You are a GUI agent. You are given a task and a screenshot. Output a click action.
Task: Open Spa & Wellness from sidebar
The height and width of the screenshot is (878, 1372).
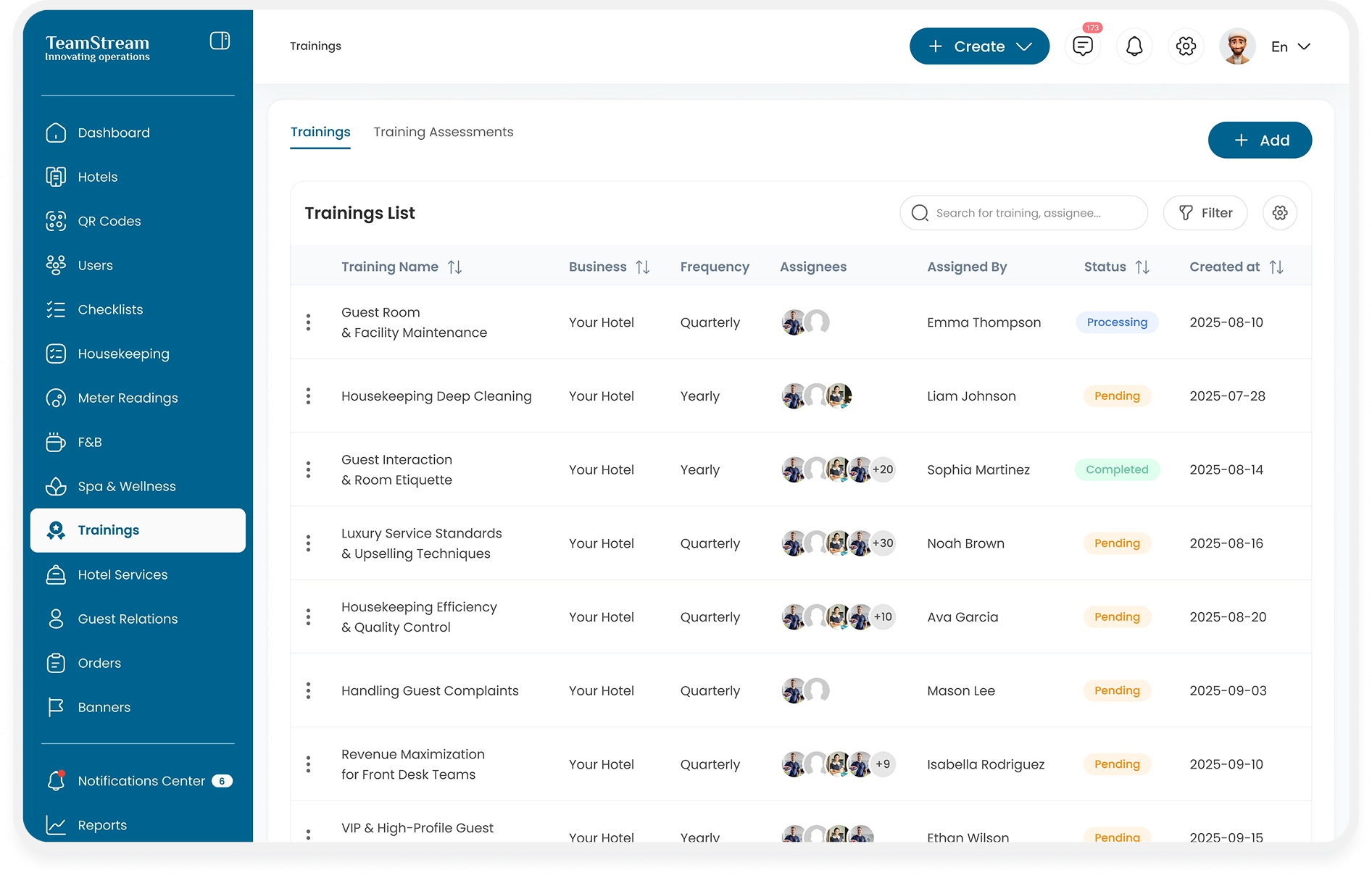pyautogui.click(x=126, y=486)
